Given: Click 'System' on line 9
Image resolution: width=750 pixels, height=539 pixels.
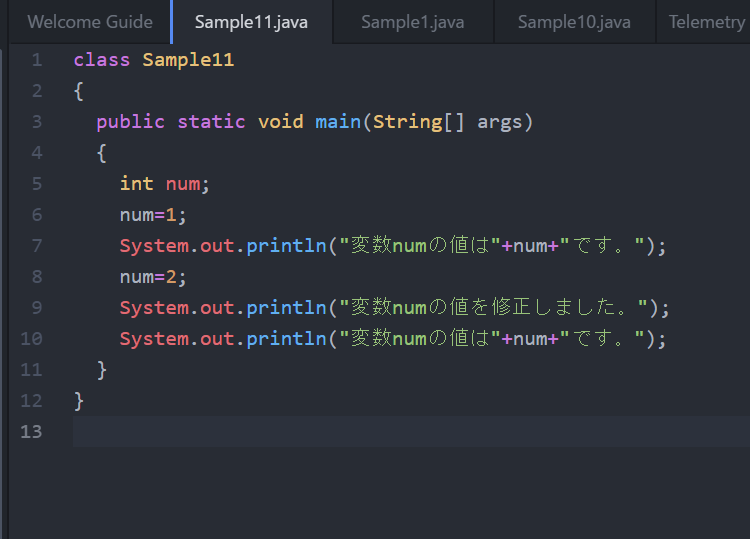Looking at the screenshot, I should coord(154,308).
